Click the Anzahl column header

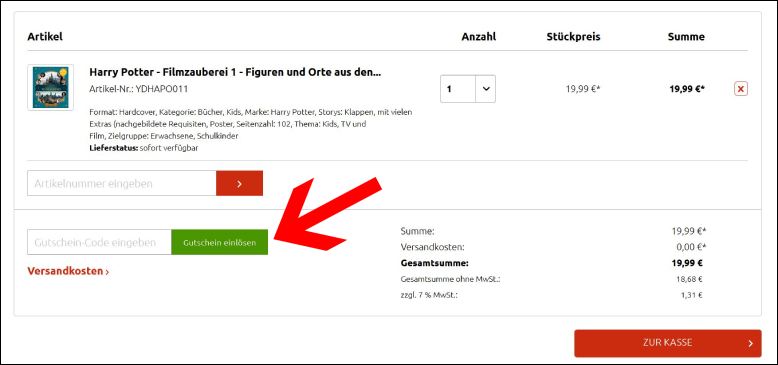click(x=479, y=37)
